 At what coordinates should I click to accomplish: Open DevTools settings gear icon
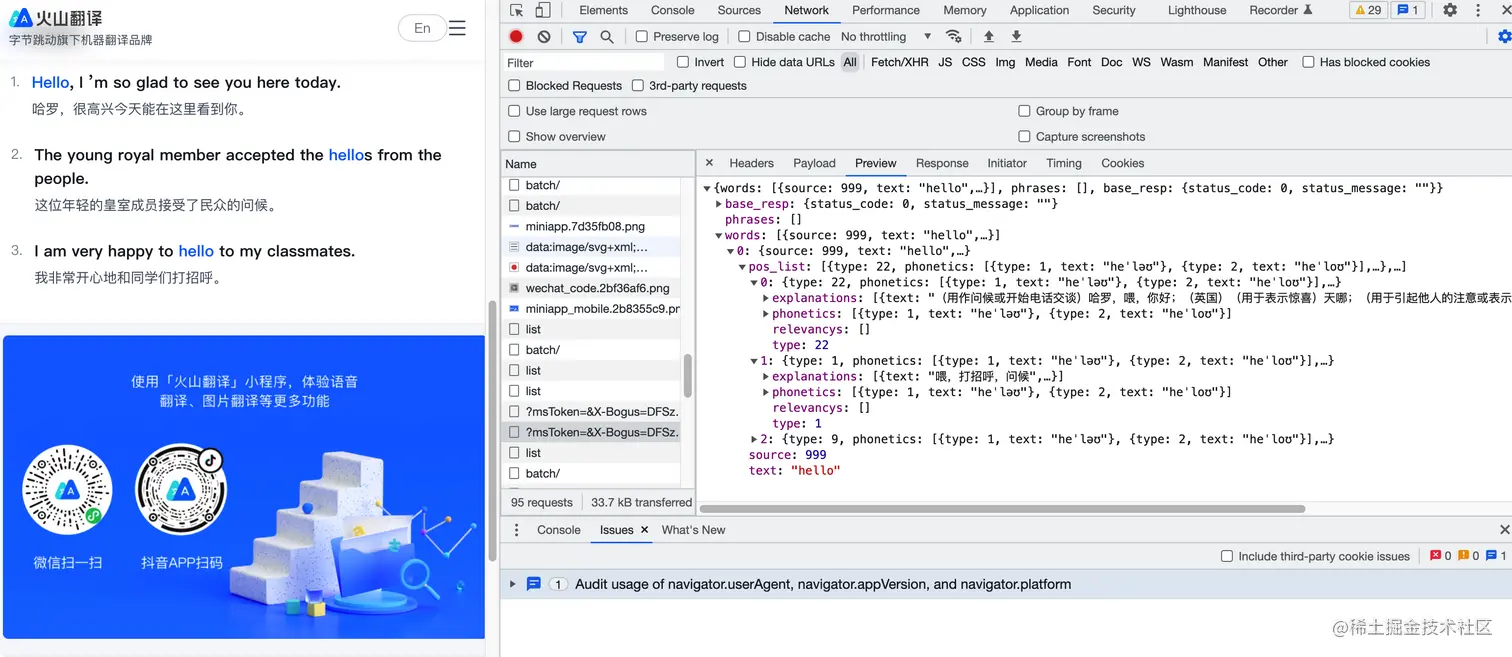click(x=1450, y=10)
